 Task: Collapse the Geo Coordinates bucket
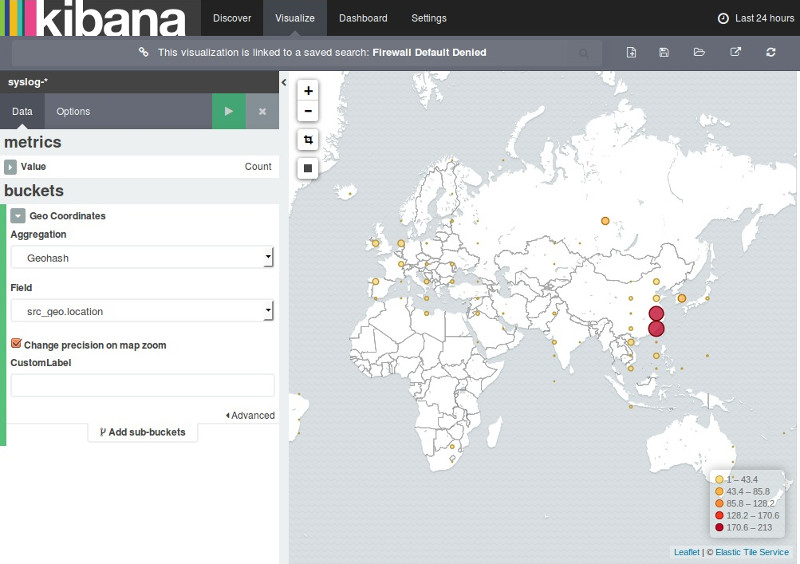click(18, 215)
